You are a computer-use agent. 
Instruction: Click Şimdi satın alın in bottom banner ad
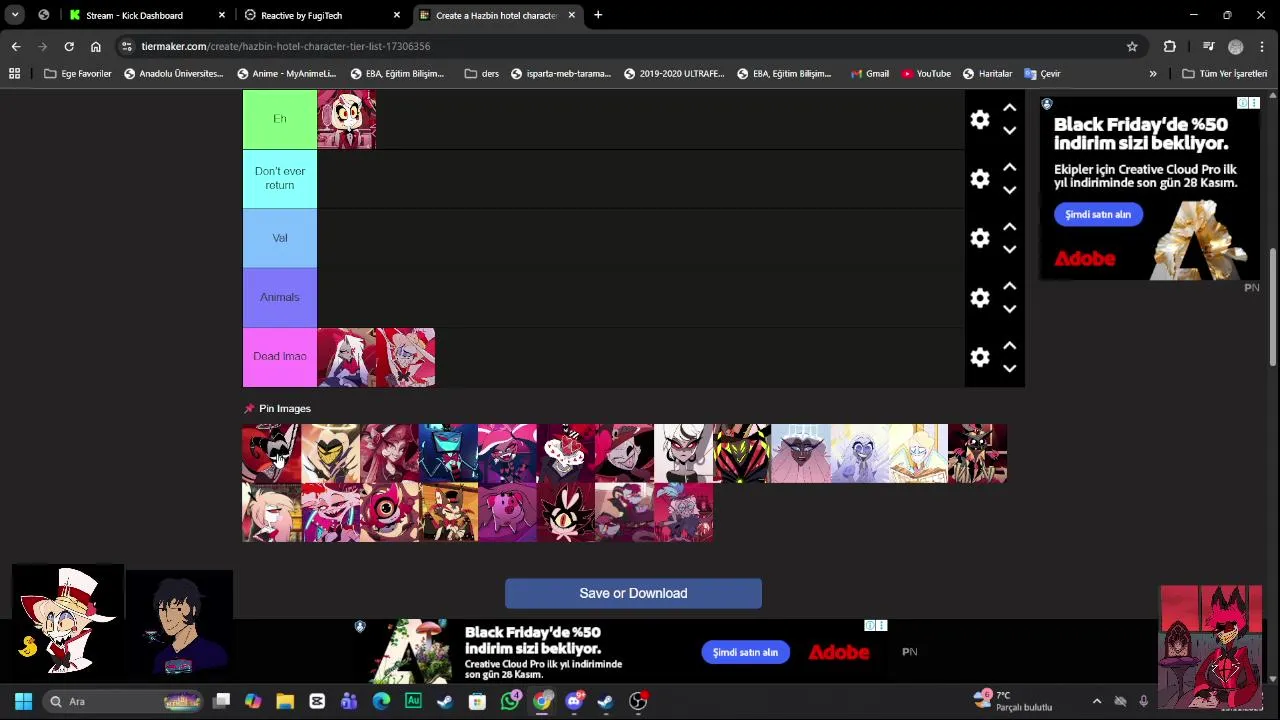745,652
